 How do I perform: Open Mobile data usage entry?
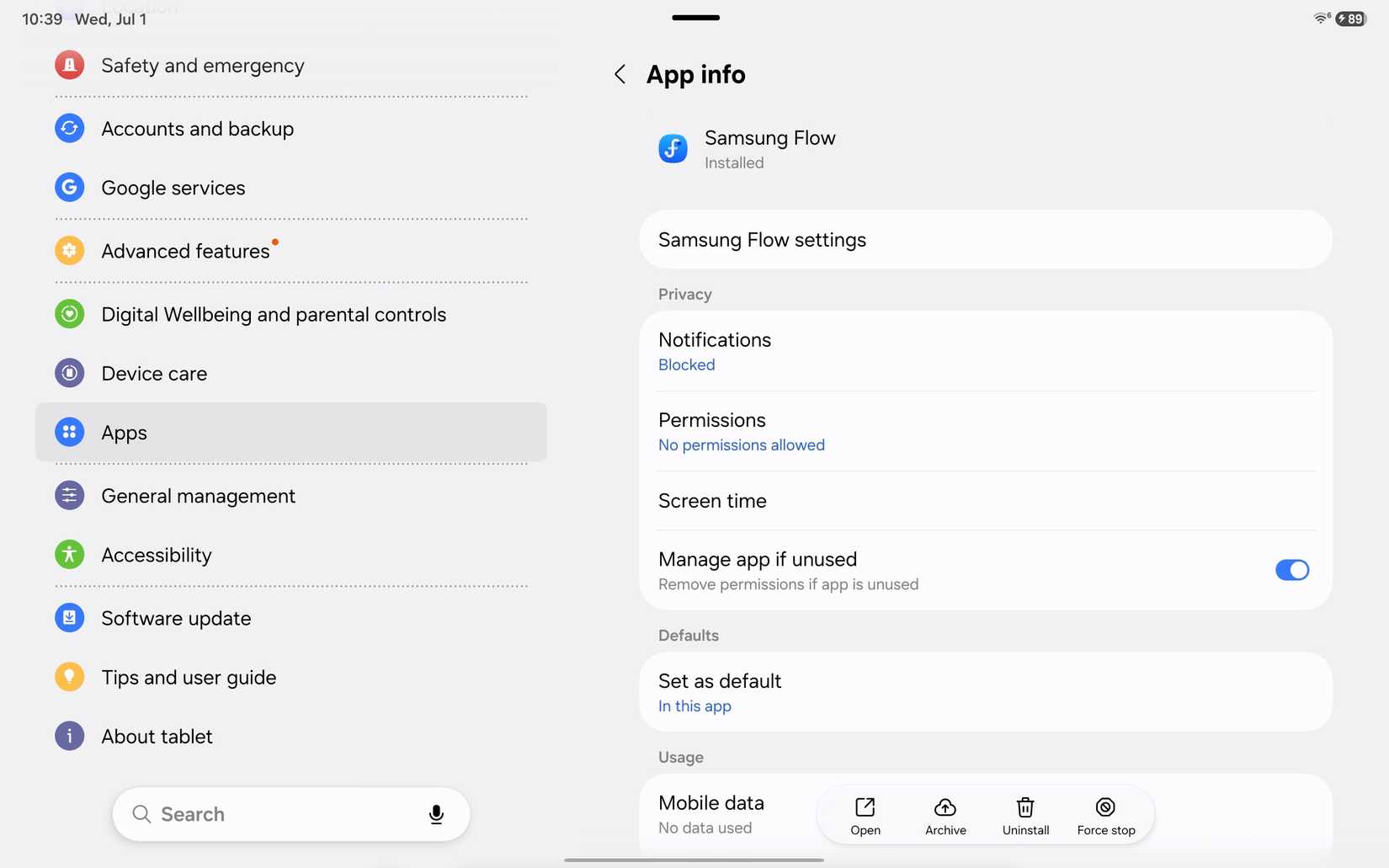[x=729, y=814]
